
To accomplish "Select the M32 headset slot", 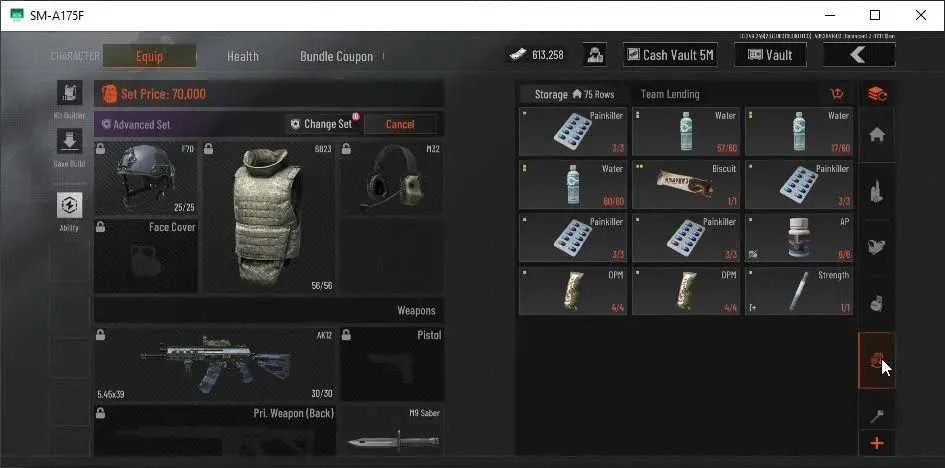I will click(x=391, y=178).
